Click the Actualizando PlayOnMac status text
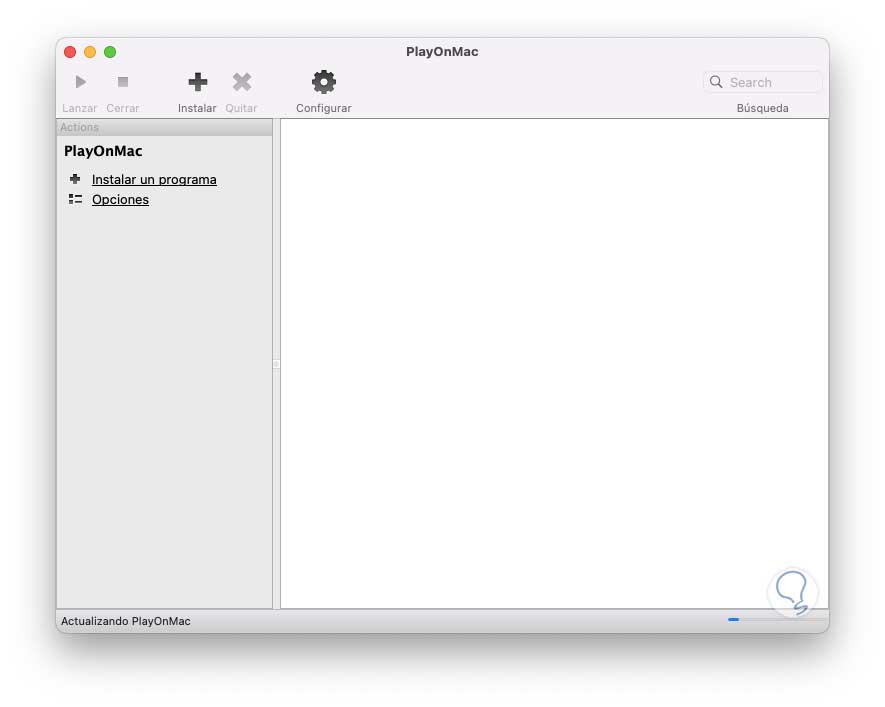This screenshot has width=885, height=707. [126, 621]
